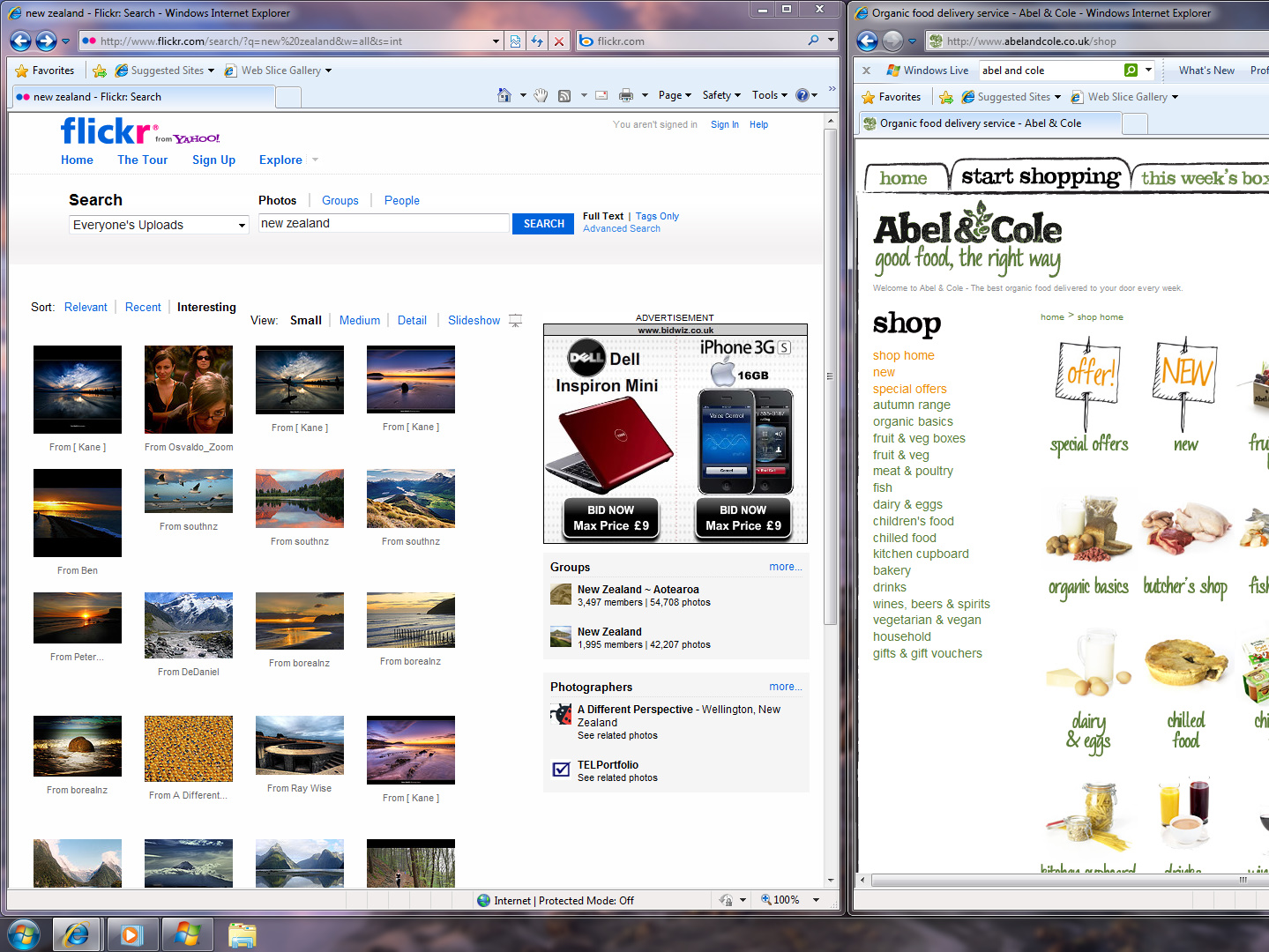Click Favorites button in Flickr window
The image size is (1269, 952).
coord(45,71)
